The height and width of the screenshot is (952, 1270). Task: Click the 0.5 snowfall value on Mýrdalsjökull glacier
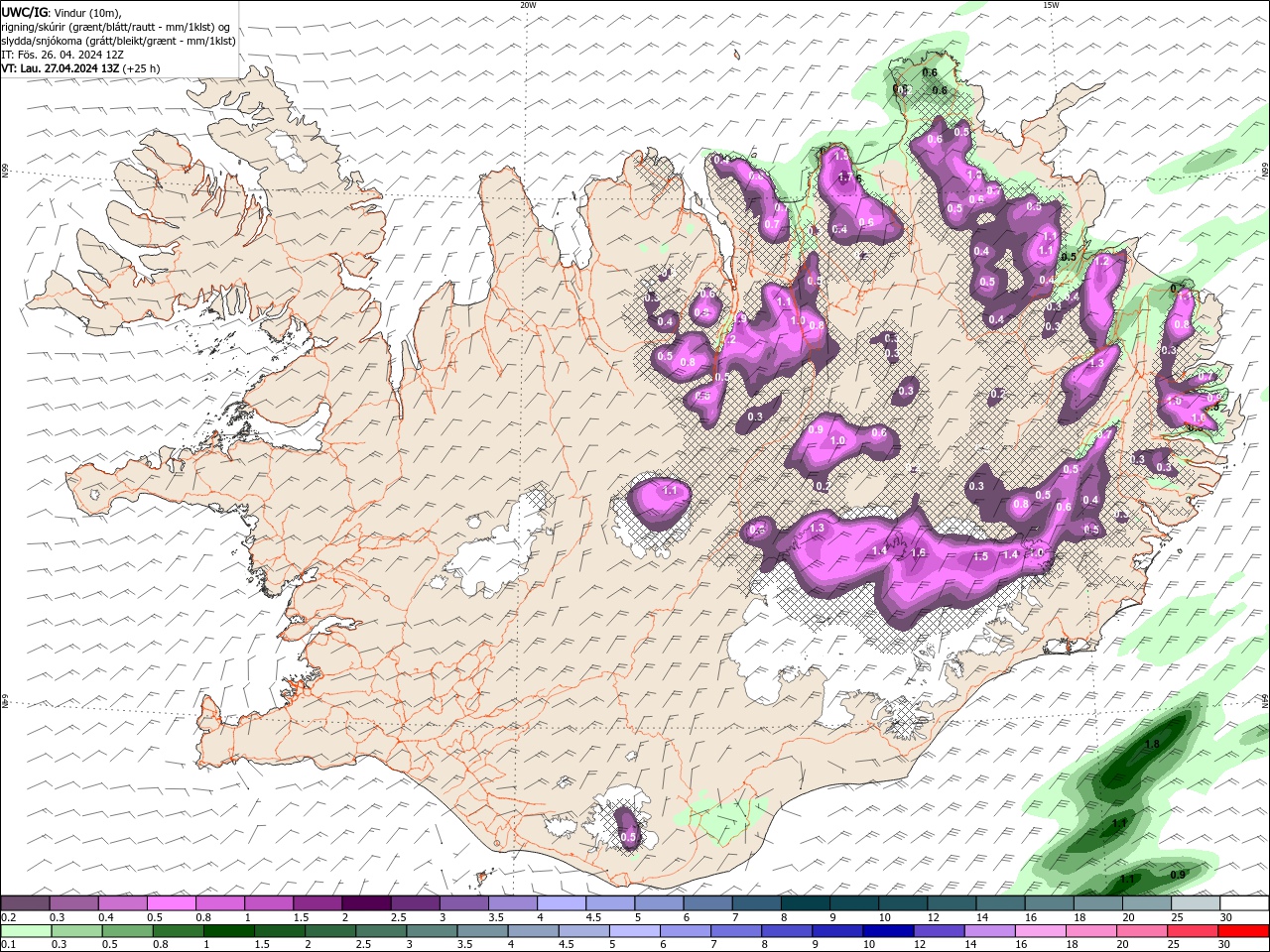[628, 838]
